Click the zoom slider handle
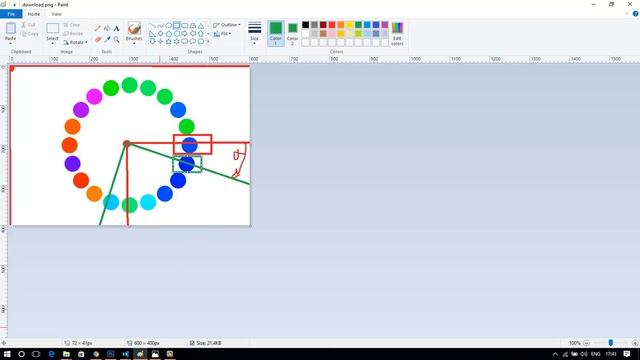Image resolution: width=640 pixels, height=360 pixels. tap(611, 343)
